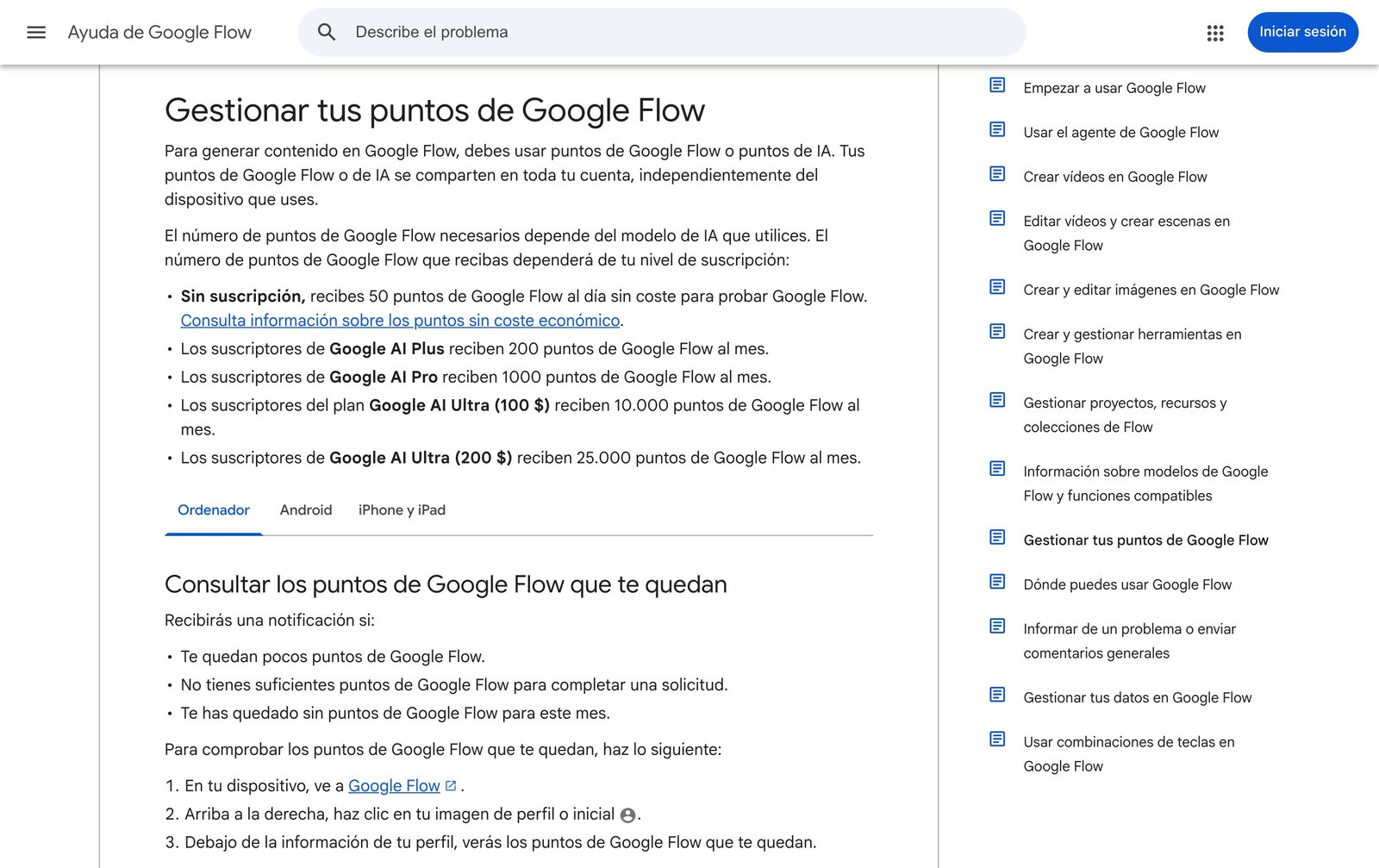1379x868 pixels.
Task: Click the article icon beside Crear y editar imágenes
Action: click(997, 287)
